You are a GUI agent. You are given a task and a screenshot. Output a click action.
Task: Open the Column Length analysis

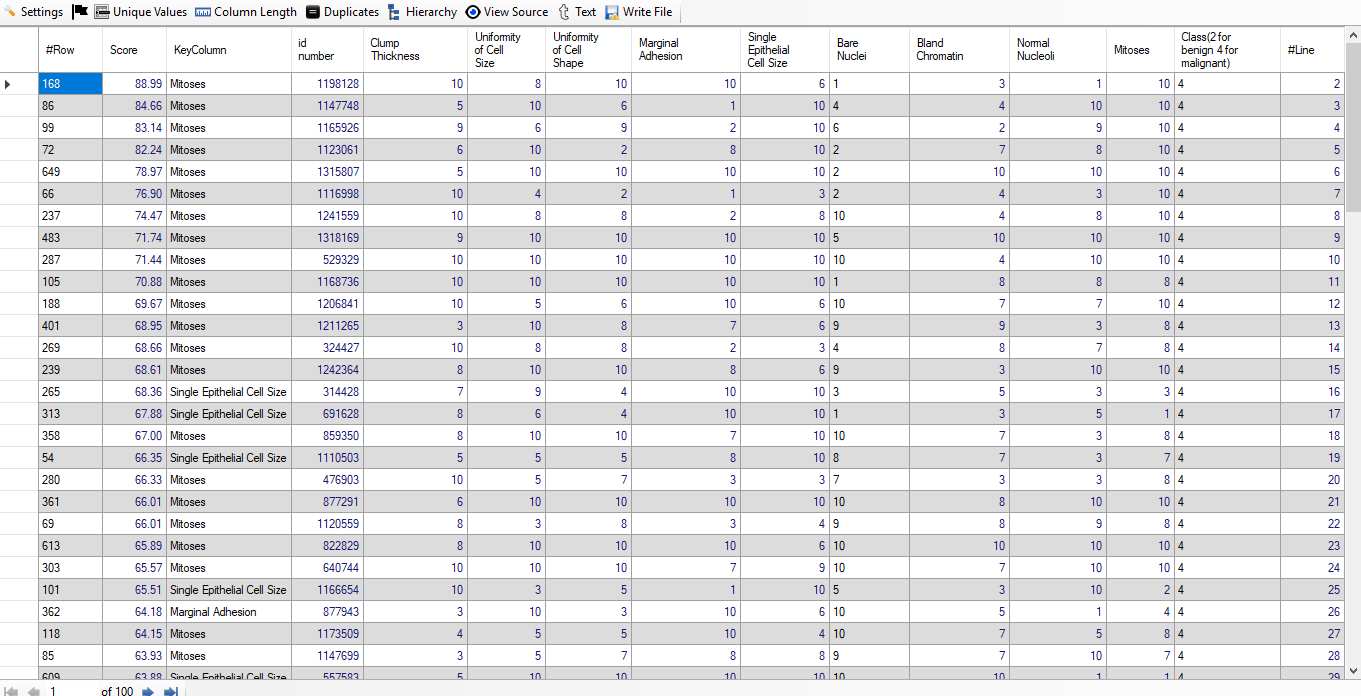click(245, 12)
